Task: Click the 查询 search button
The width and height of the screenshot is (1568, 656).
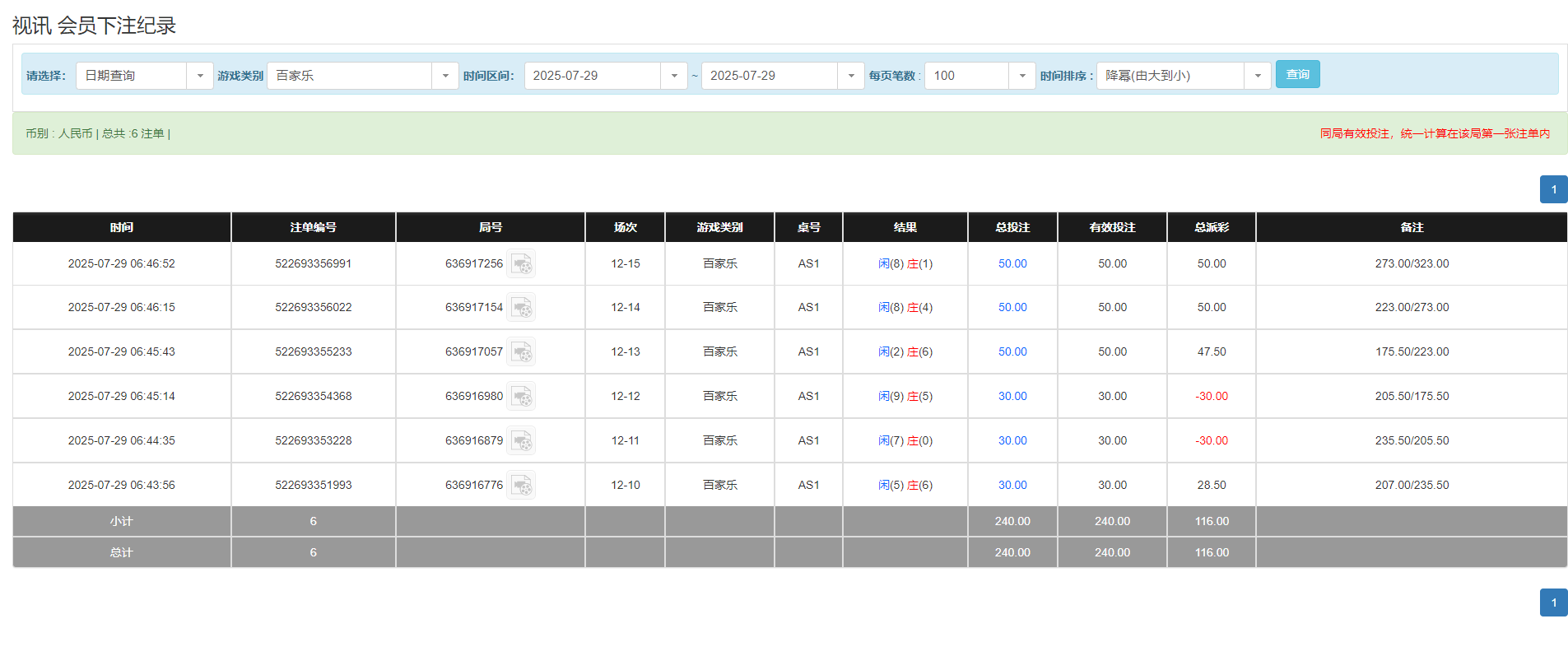Action: (1297, 75)
